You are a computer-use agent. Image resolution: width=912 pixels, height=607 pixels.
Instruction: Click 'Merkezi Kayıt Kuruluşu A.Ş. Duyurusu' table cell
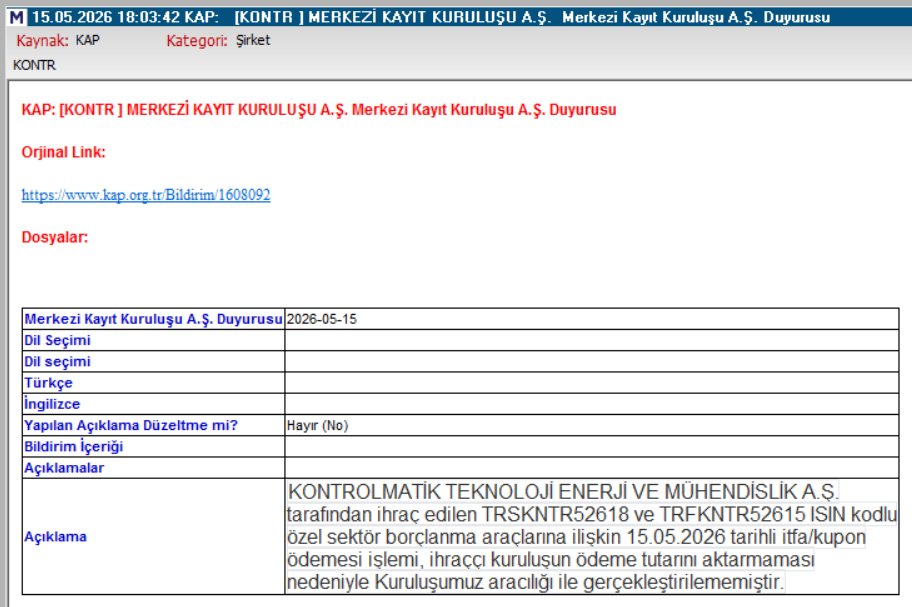pyautogui.click(x=154, y=319)
